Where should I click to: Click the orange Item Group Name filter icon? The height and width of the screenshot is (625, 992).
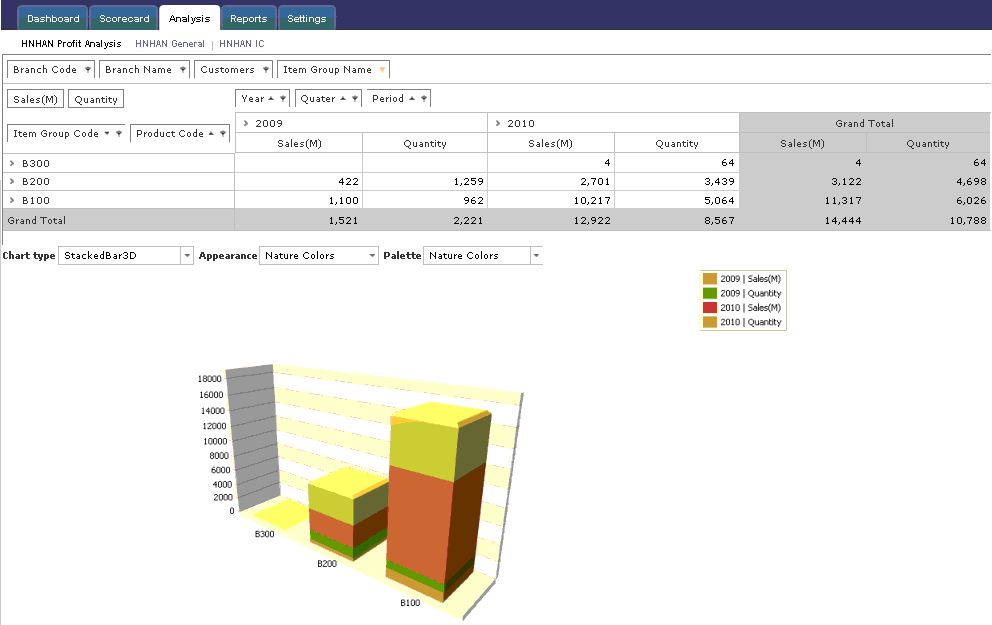[382, 70]
